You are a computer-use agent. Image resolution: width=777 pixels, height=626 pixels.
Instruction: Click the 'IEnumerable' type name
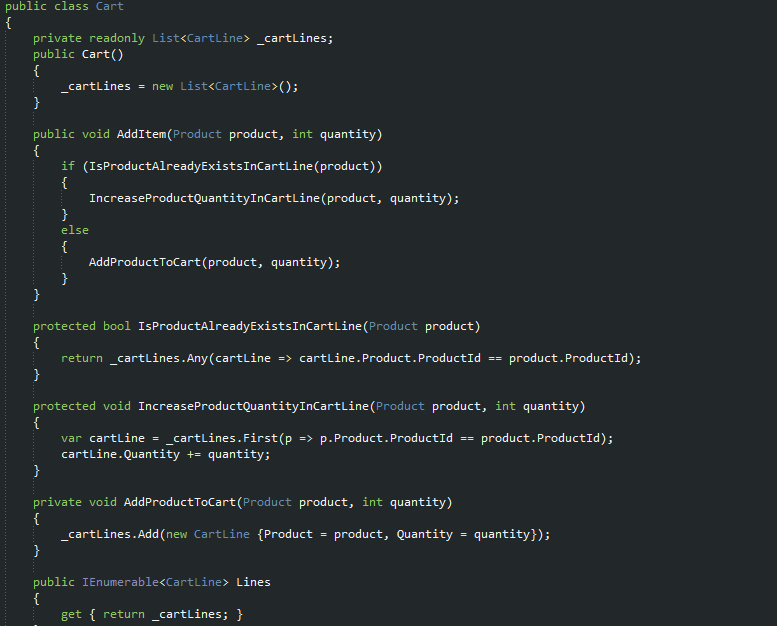120,582
